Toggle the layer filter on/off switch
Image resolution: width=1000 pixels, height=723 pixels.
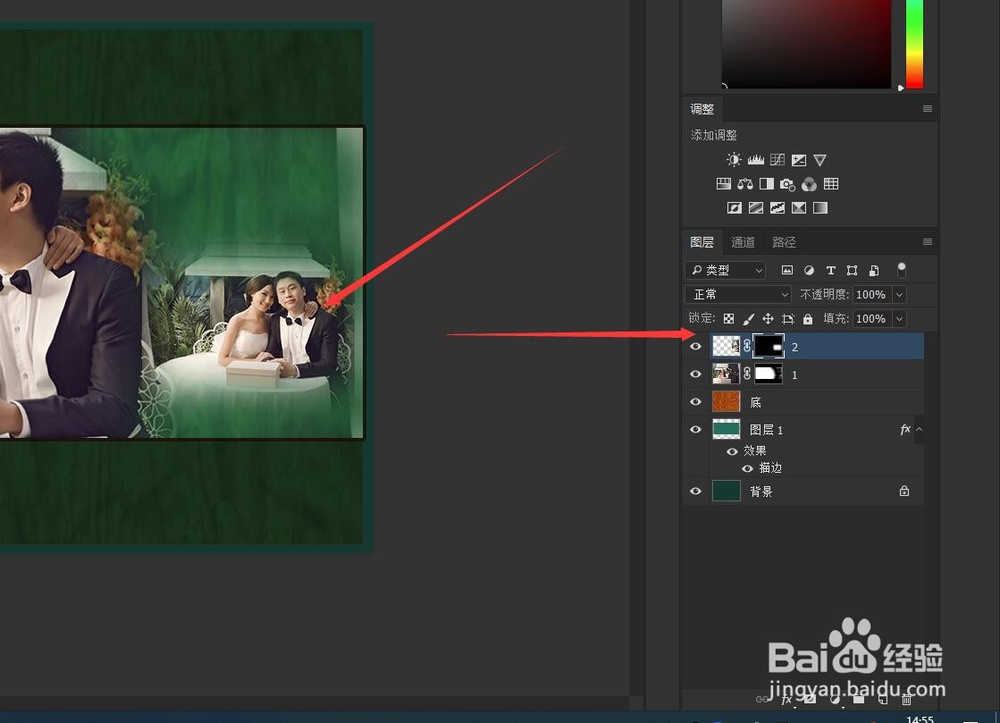click(901, 270)
